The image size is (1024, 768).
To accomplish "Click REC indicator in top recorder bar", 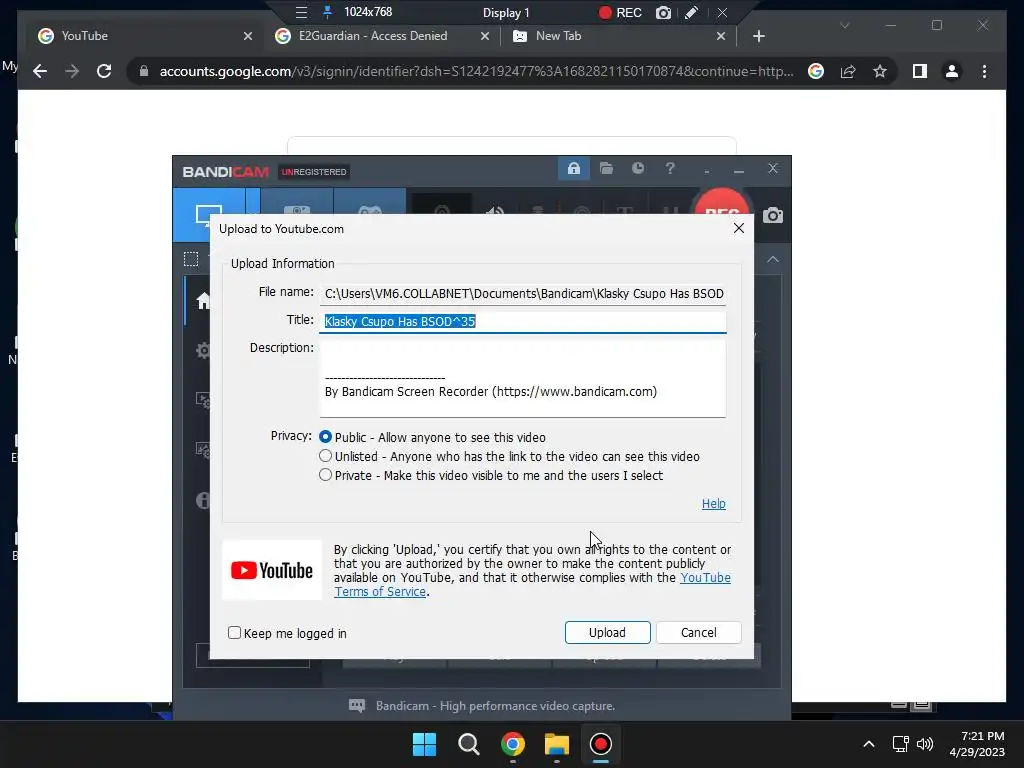I will coord(620,12).
